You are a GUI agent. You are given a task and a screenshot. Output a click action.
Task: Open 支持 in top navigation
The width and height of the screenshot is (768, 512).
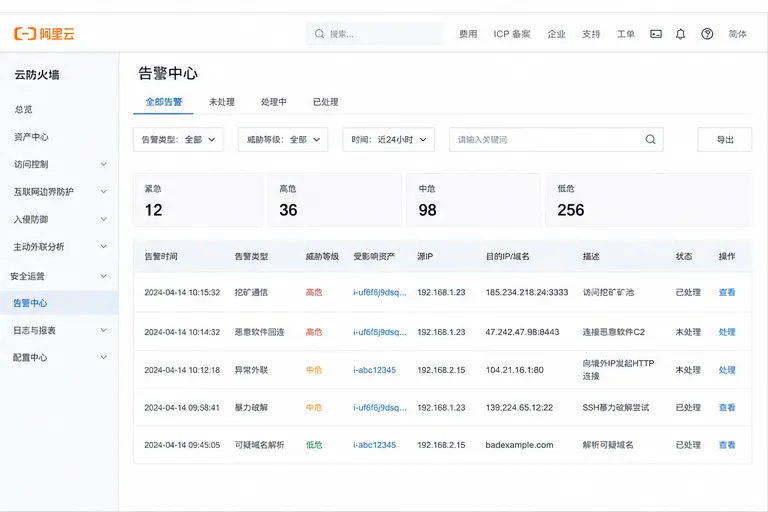tap(591, 34)
